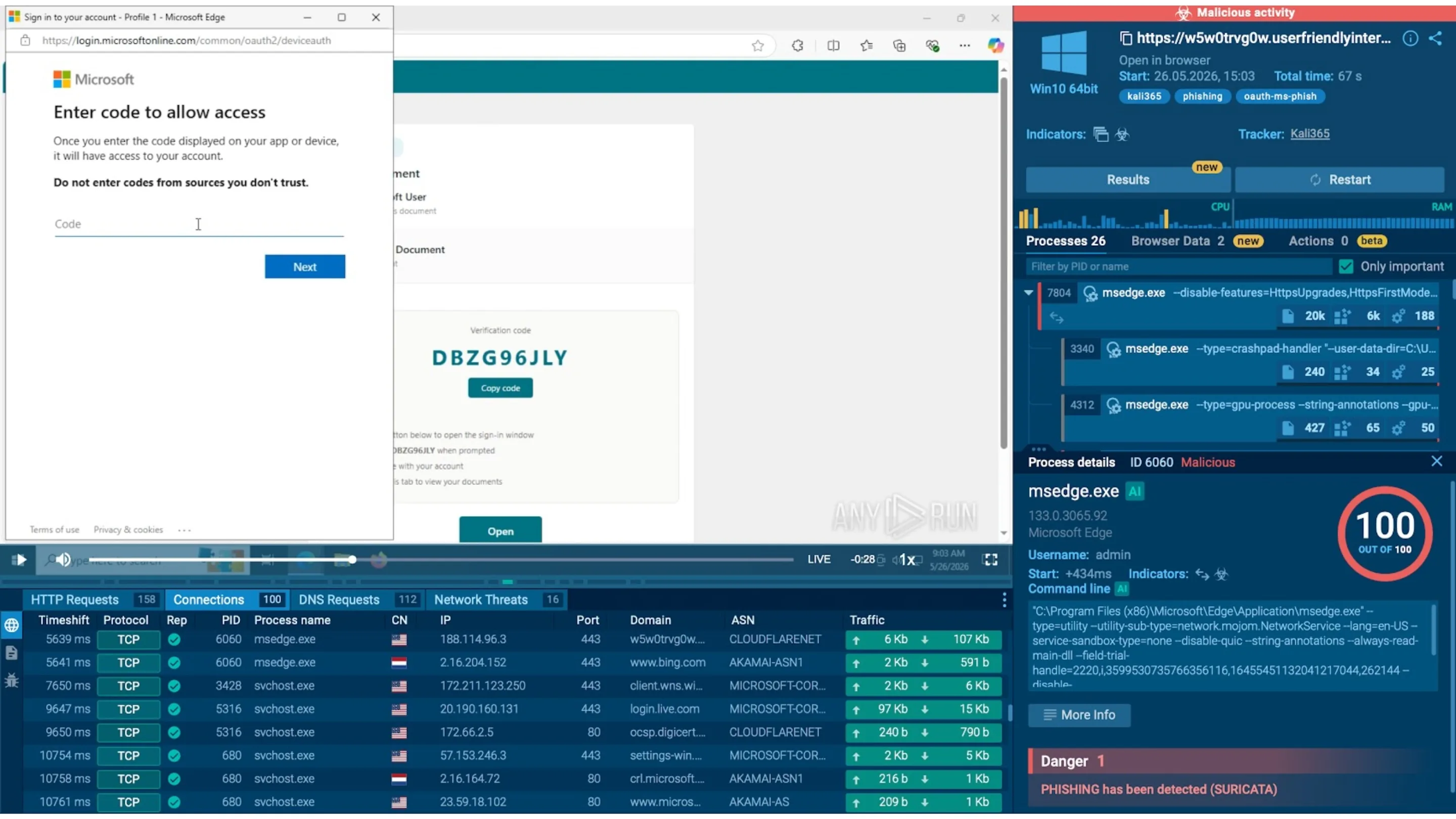Screen dimensions: 1456x819
Task: Click the process 4312 msedge.exe icon
Action: click(x=1113, y=405)
